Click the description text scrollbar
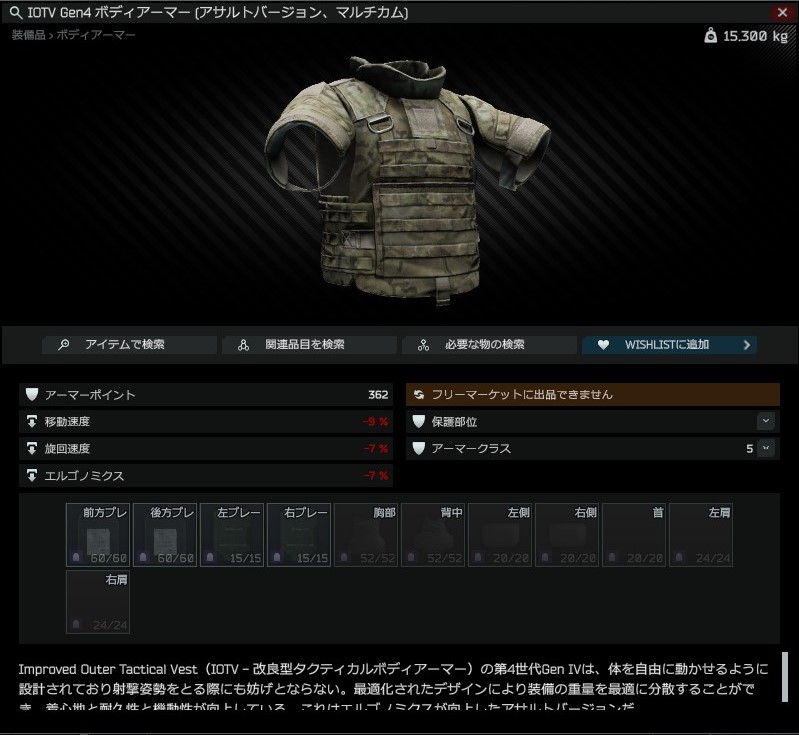This screenshot has width=799, height=735. pos(785,678)
